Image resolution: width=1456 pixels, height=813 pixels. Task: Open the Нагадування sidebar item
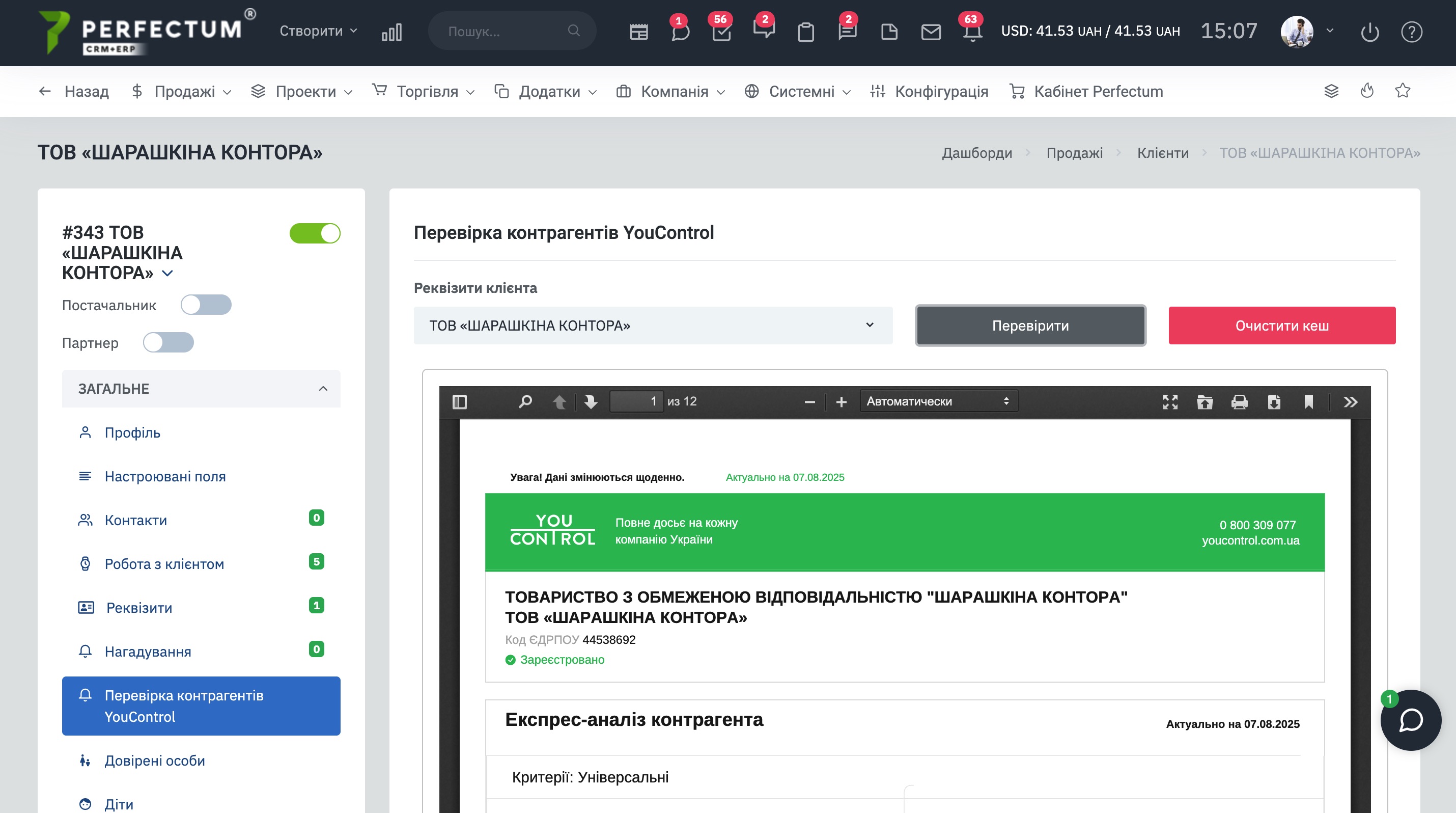(148, 652)
